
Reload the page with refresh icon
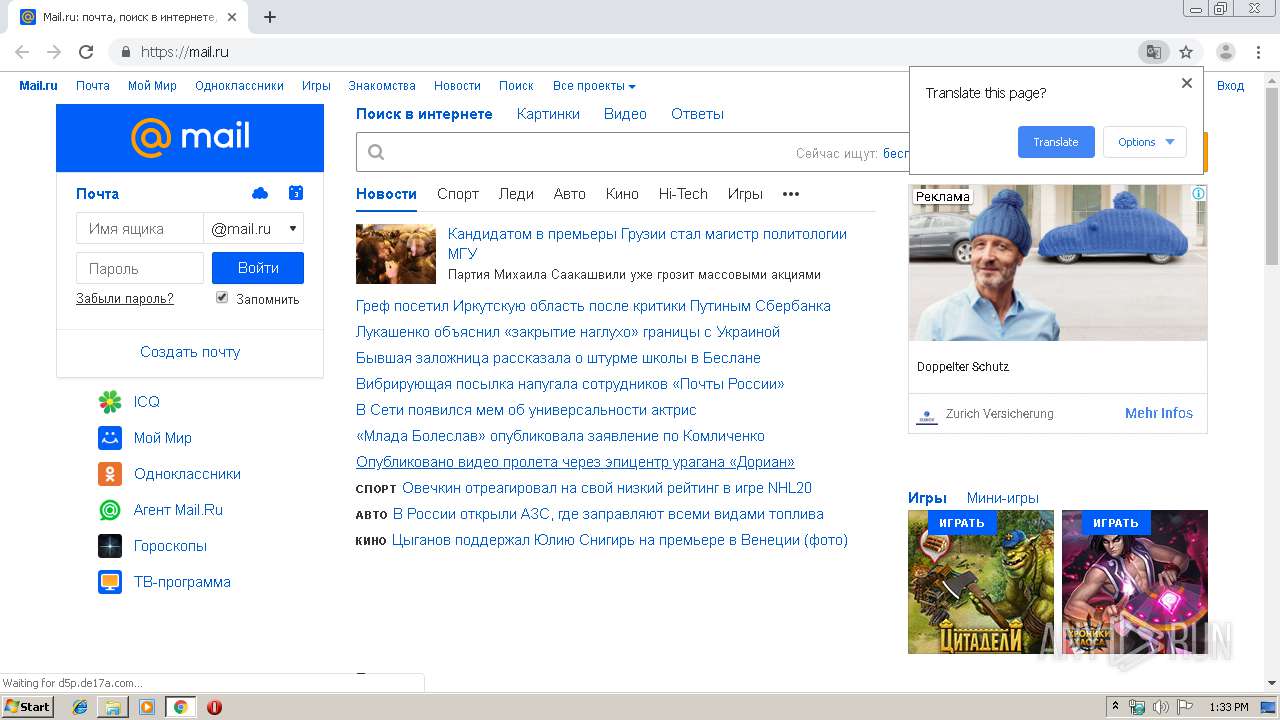pyautogui.click(x=86, y=52)
